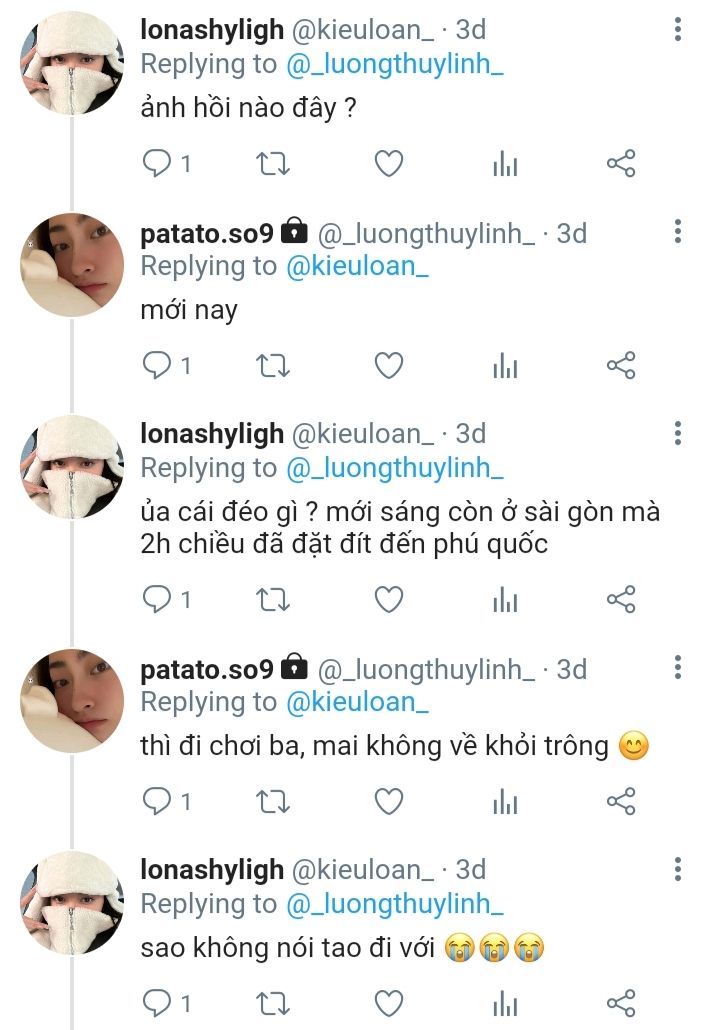Open more options on the "mới nay" tweet
Image resolution: width=720 pixels, height=1030 pixels.
point(678,233)
